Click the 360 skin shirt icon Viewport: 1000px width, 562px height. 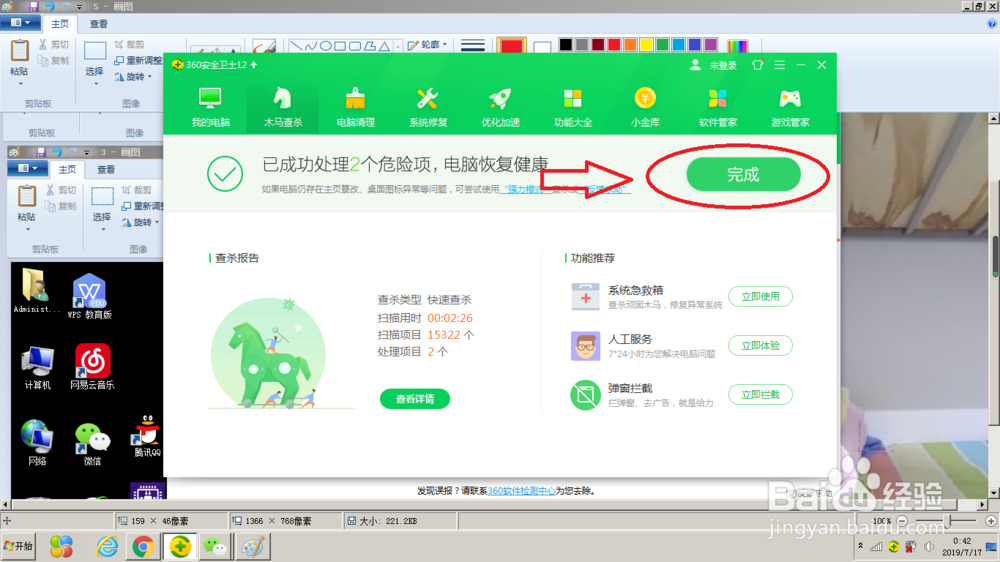coord(758,65)
